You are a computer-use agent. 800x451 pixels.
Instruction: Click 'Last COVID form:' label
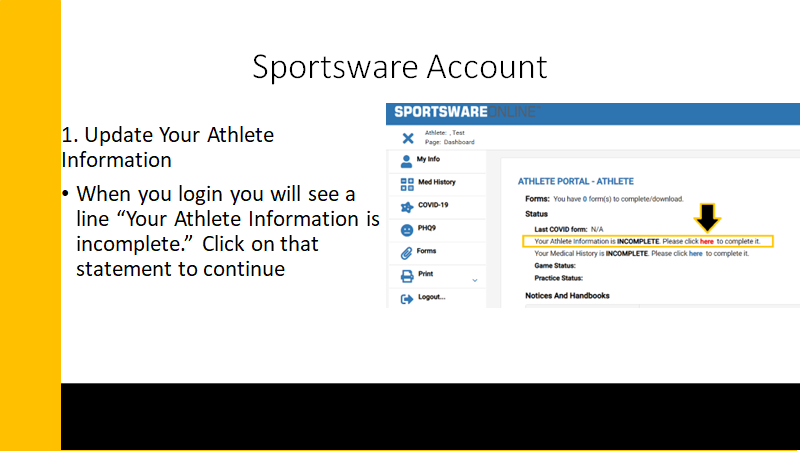click(560, 230)
